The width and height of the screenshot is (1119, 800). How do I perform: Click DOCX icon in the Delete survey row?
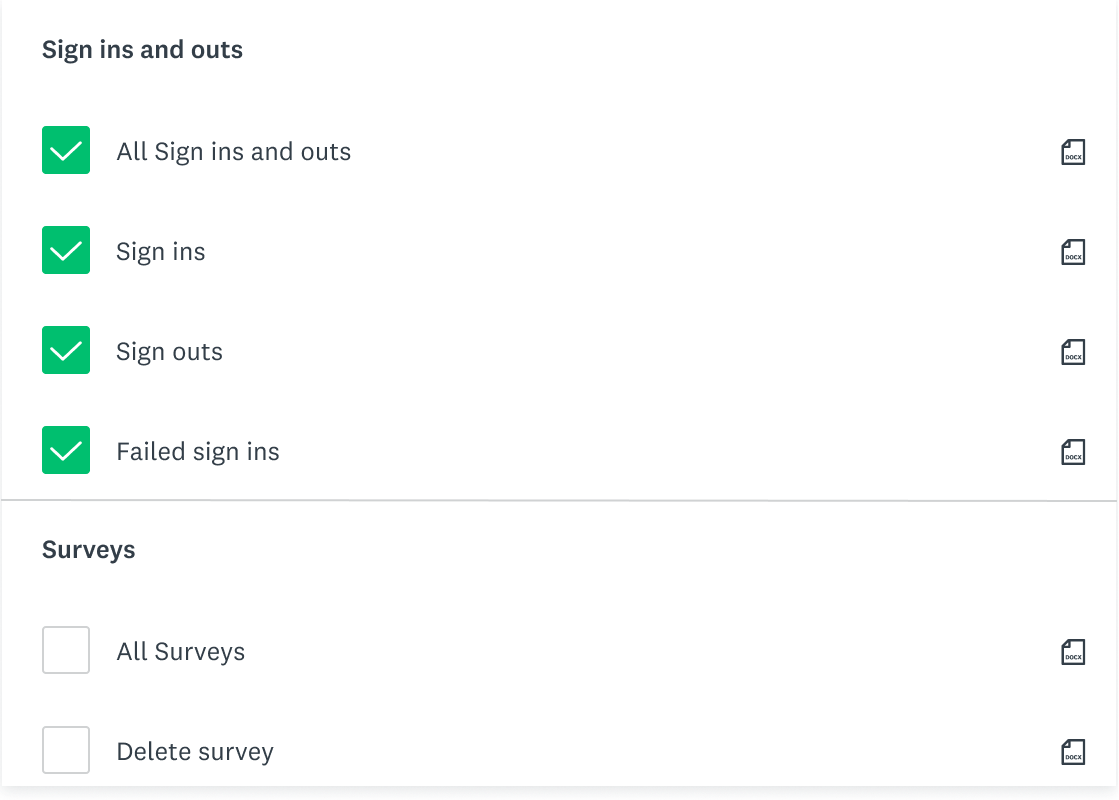[x=1073, y=752]
